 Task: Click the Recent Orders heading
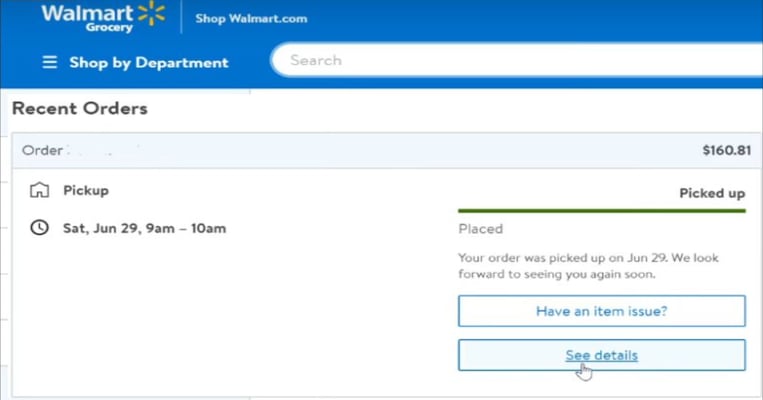80,109
